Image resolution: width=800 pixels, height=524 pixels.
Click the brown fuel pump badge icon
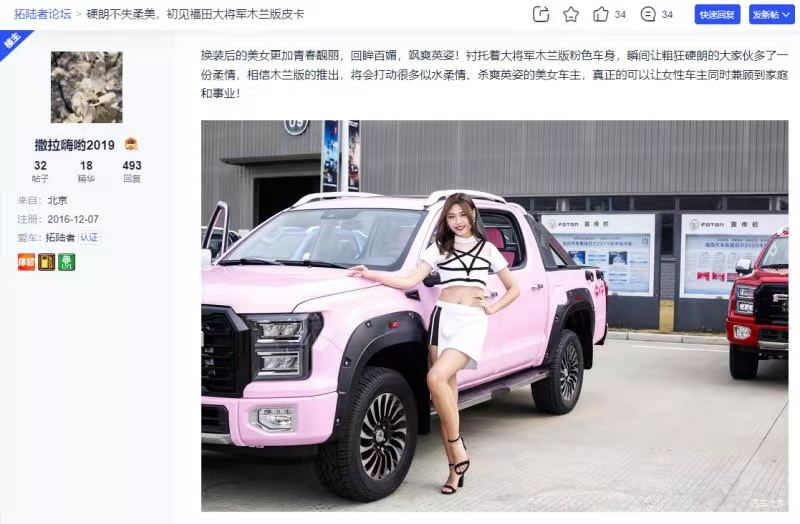pyautogui.click(x=46, y=262)
